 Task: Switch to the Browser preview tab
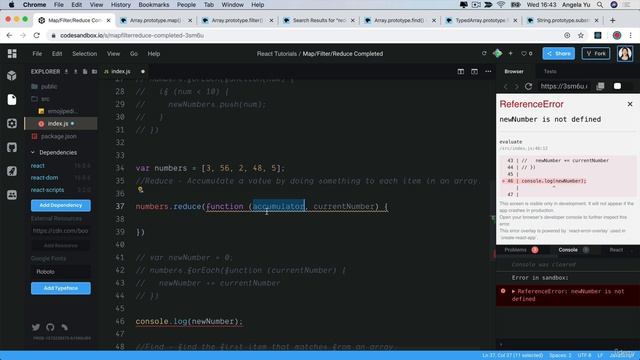click(514, 71)
